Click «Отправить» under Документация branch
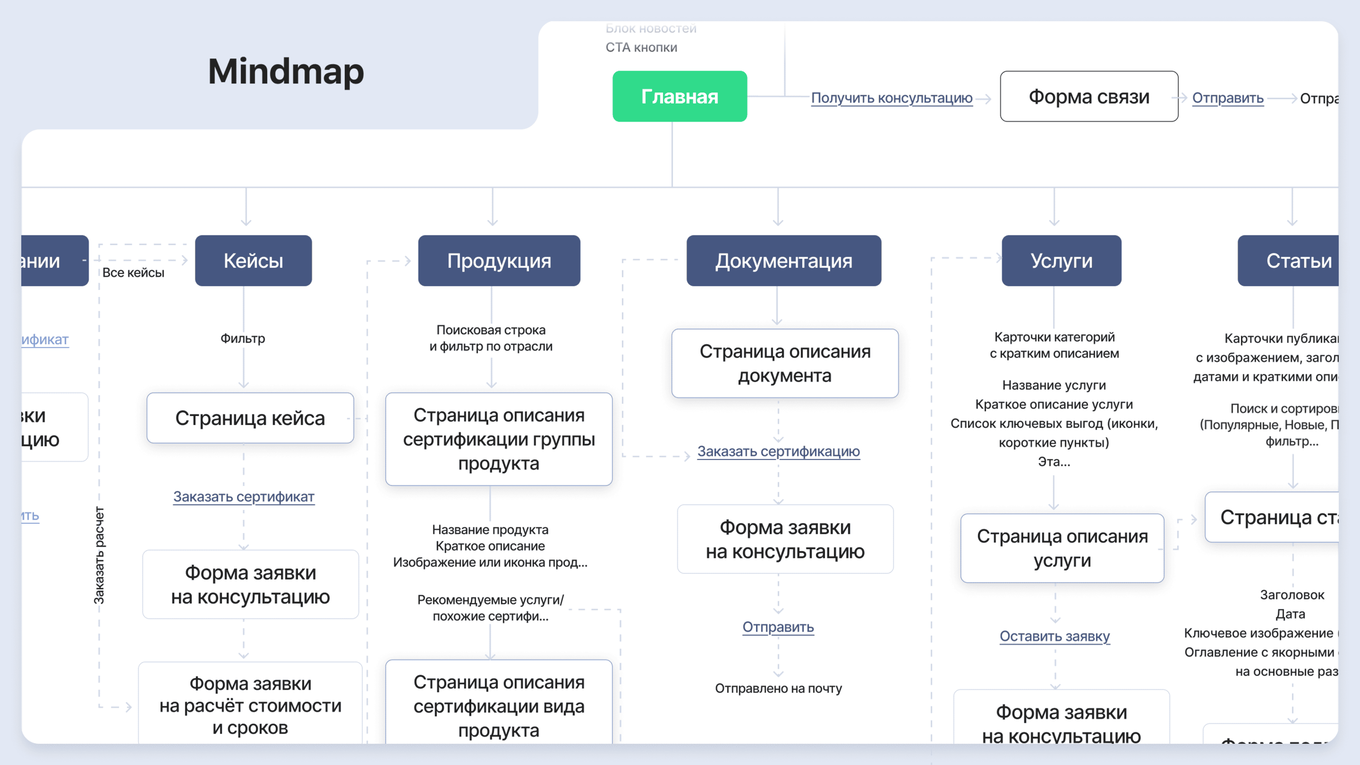1360x765 pixels. coord(779,626)
